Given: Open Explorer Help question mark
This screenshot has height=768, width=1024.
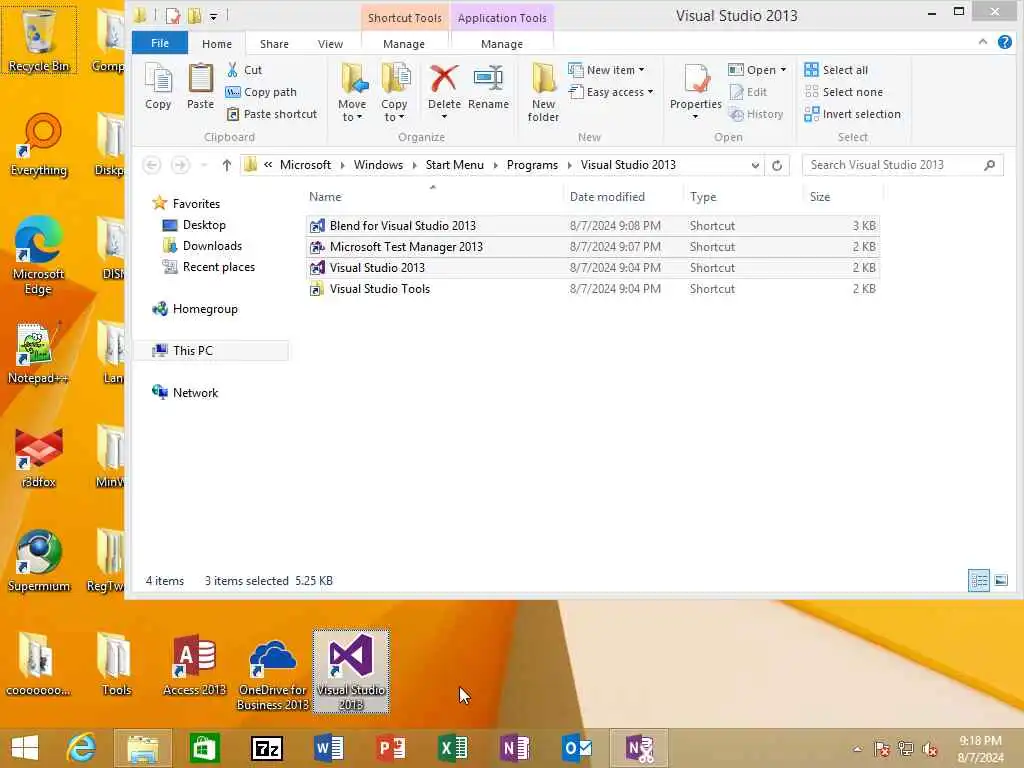Looking at the screenshot, I should (x=1004, y=42).
